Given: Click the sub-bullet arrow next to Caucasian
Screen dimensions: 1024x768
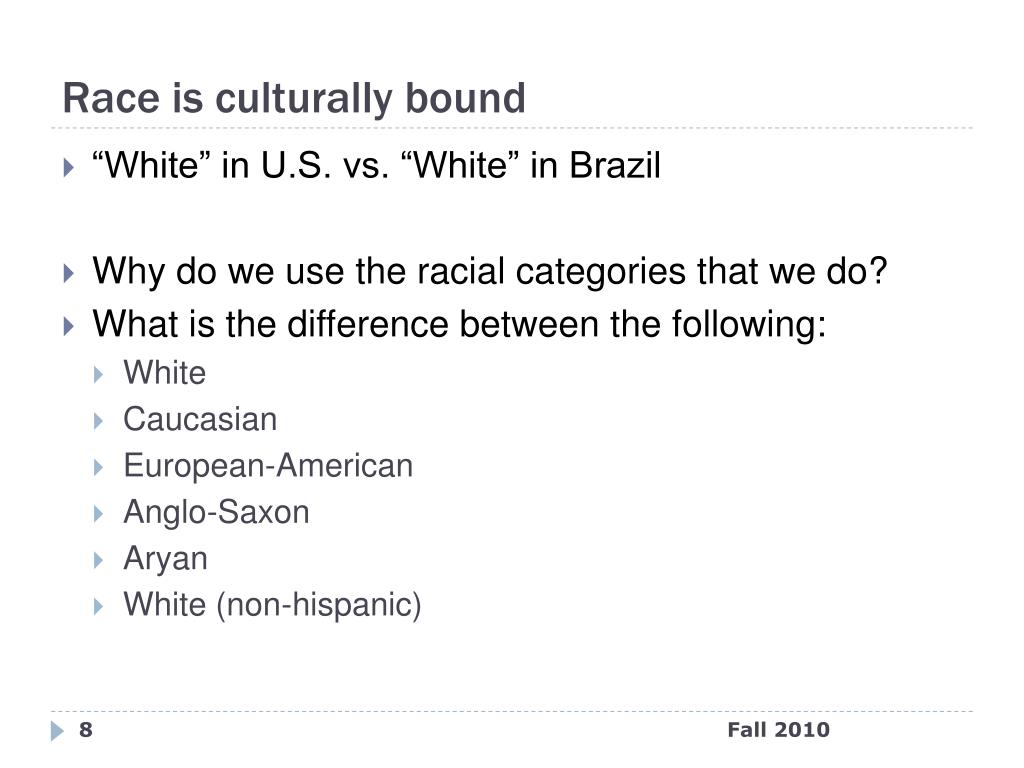Looking at the screenshot, I should pos(99,421).
